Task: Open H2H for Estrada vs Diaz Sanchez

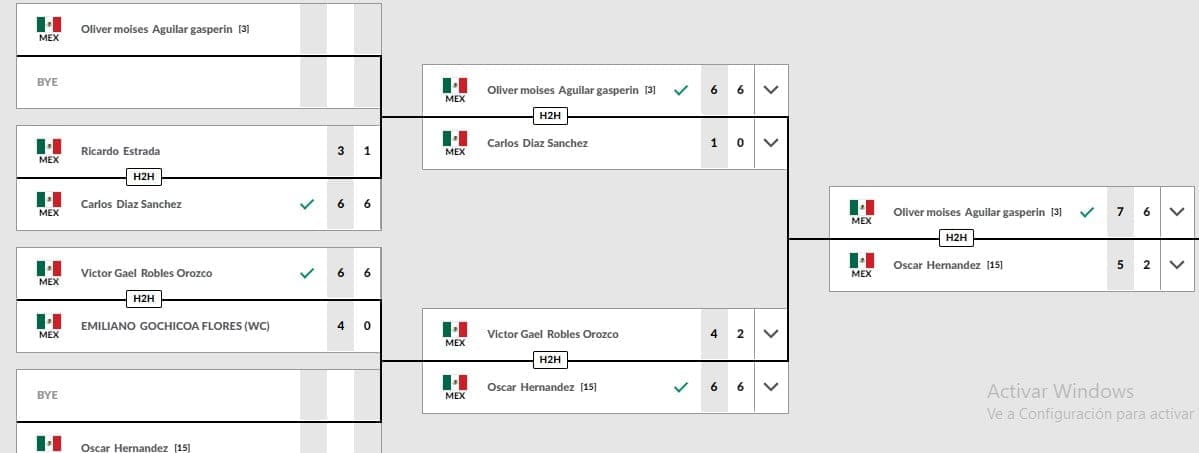Action: pos(144,178)
